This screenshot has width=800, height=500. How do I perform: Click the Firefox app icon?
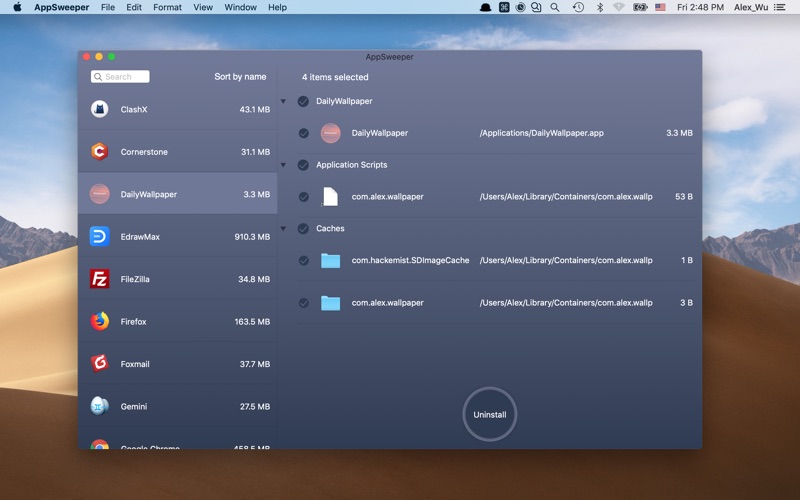[99, 321]
